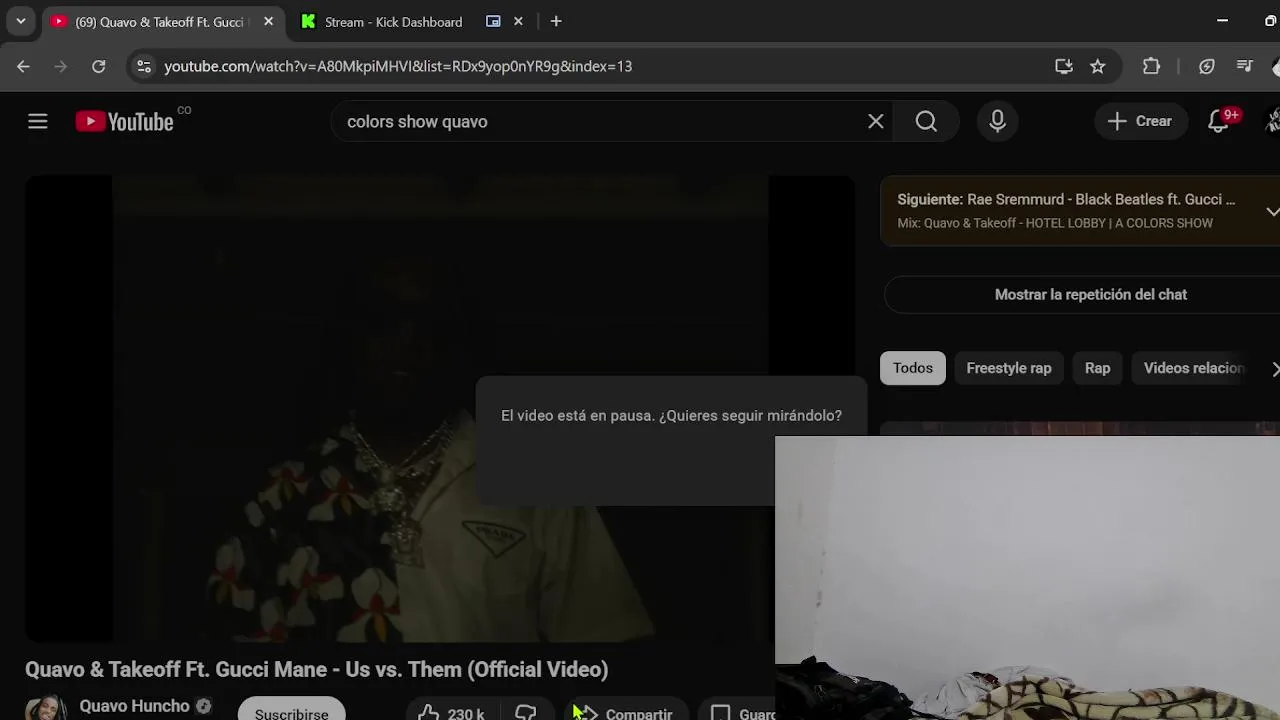Open the tab search dropdown arrow
Screen dimensions: 1280x720
[x=21, y=21]
